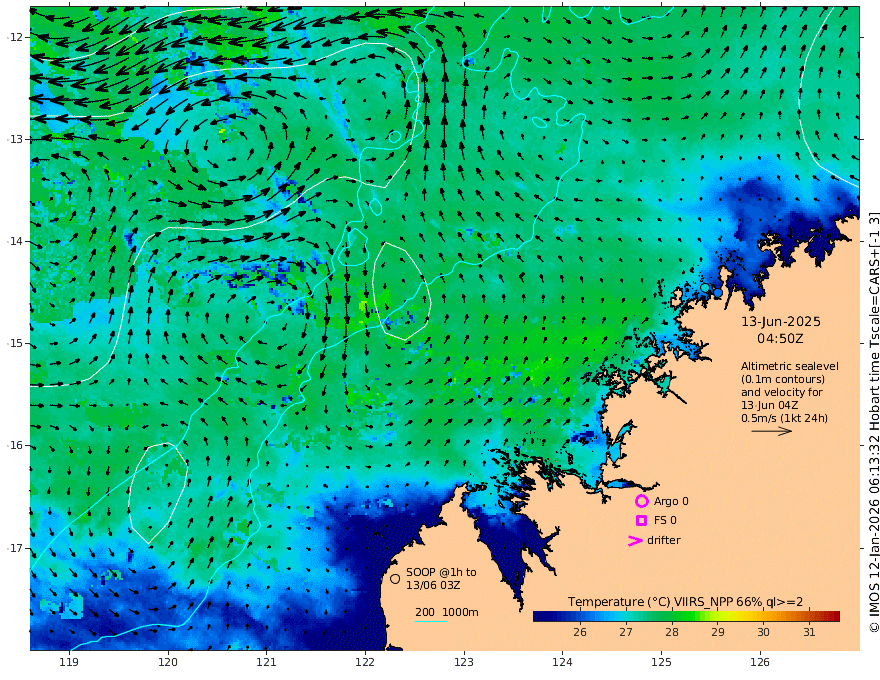The width and height of the screenshot is (880, 680).
Task: Click the latitude -12 axis label
Action: [15, 37]
